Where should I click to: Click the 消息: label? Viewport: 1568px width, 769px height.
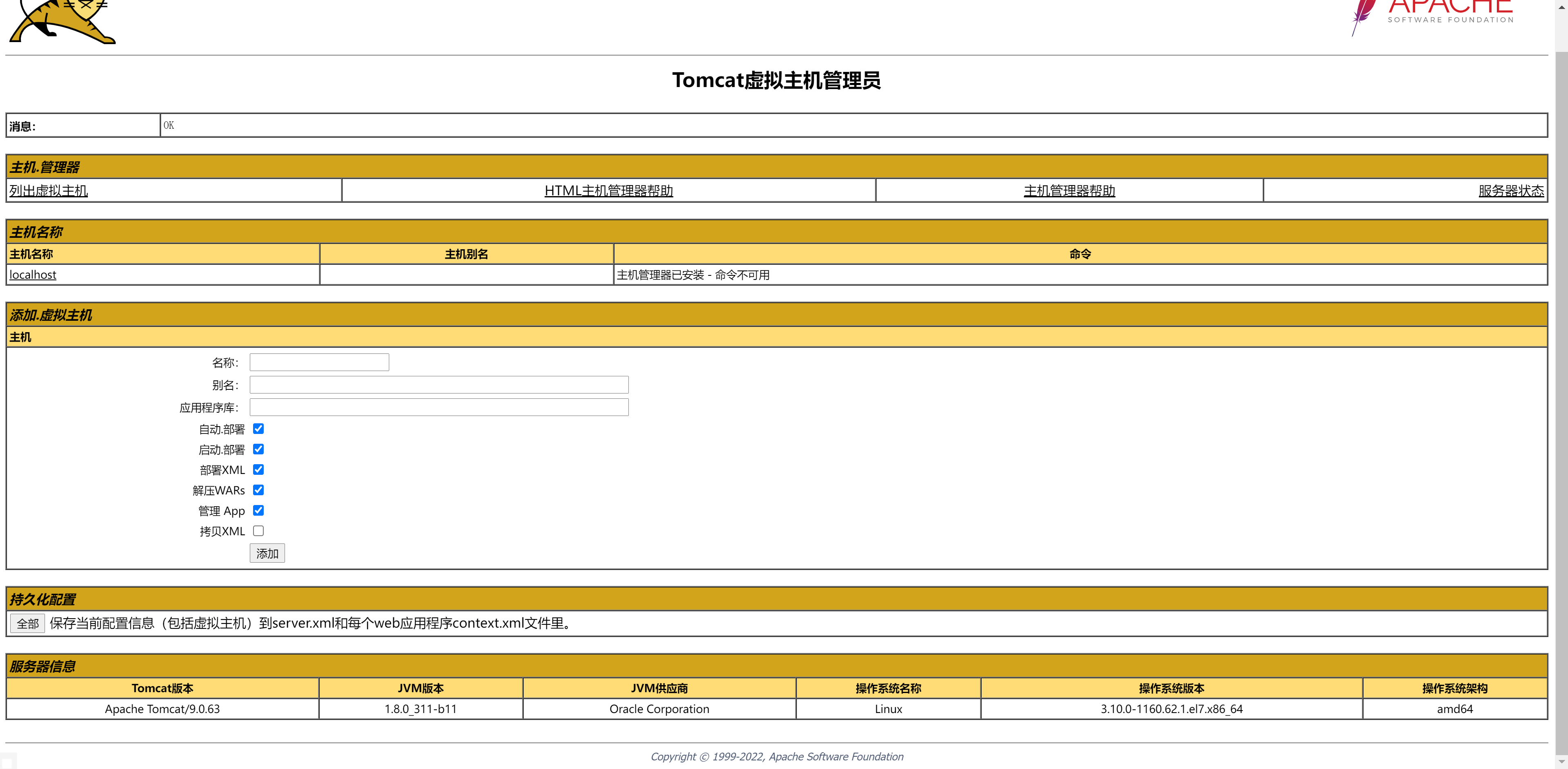click(22, 127)
